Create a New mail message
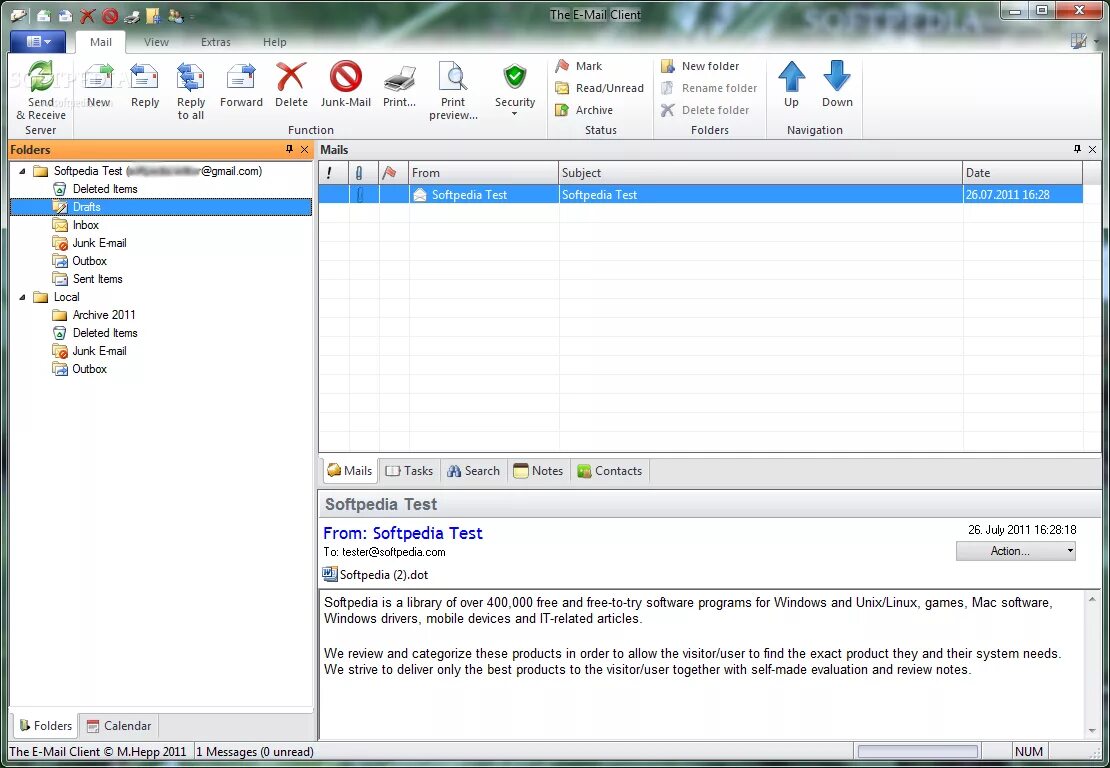This screenshot has height=768, width=1110. [x=98, y=85]
